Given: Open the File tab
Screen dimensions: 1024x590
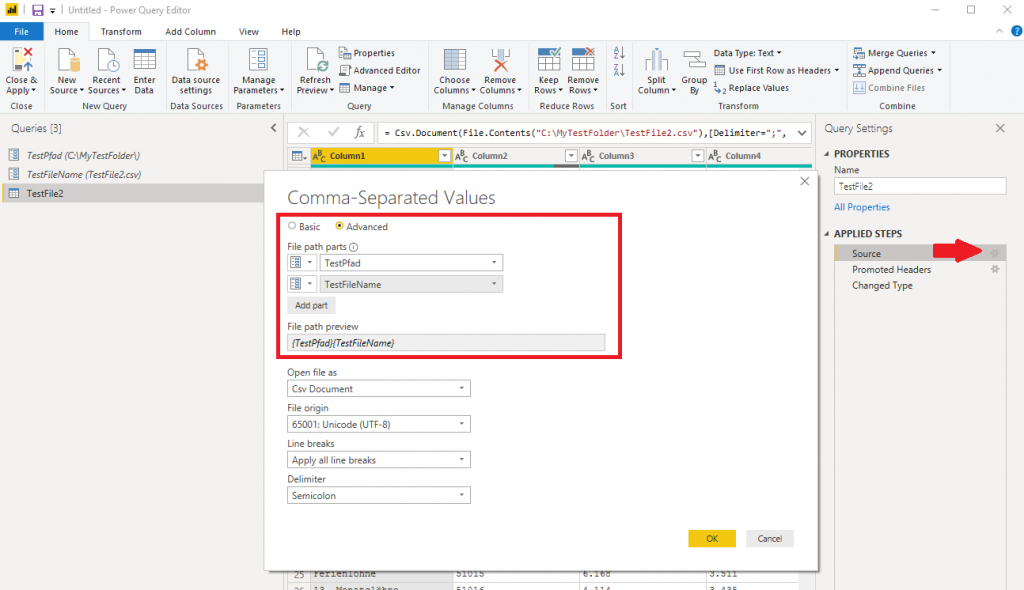Looking at the screenshot, I should 22,31.
